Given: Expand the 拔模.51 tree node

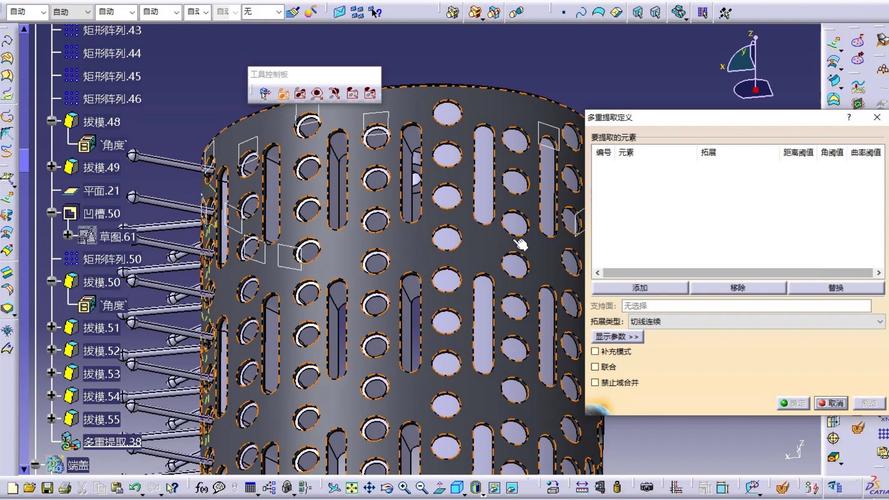Looking at the screenshot, I should pos(52,327).
